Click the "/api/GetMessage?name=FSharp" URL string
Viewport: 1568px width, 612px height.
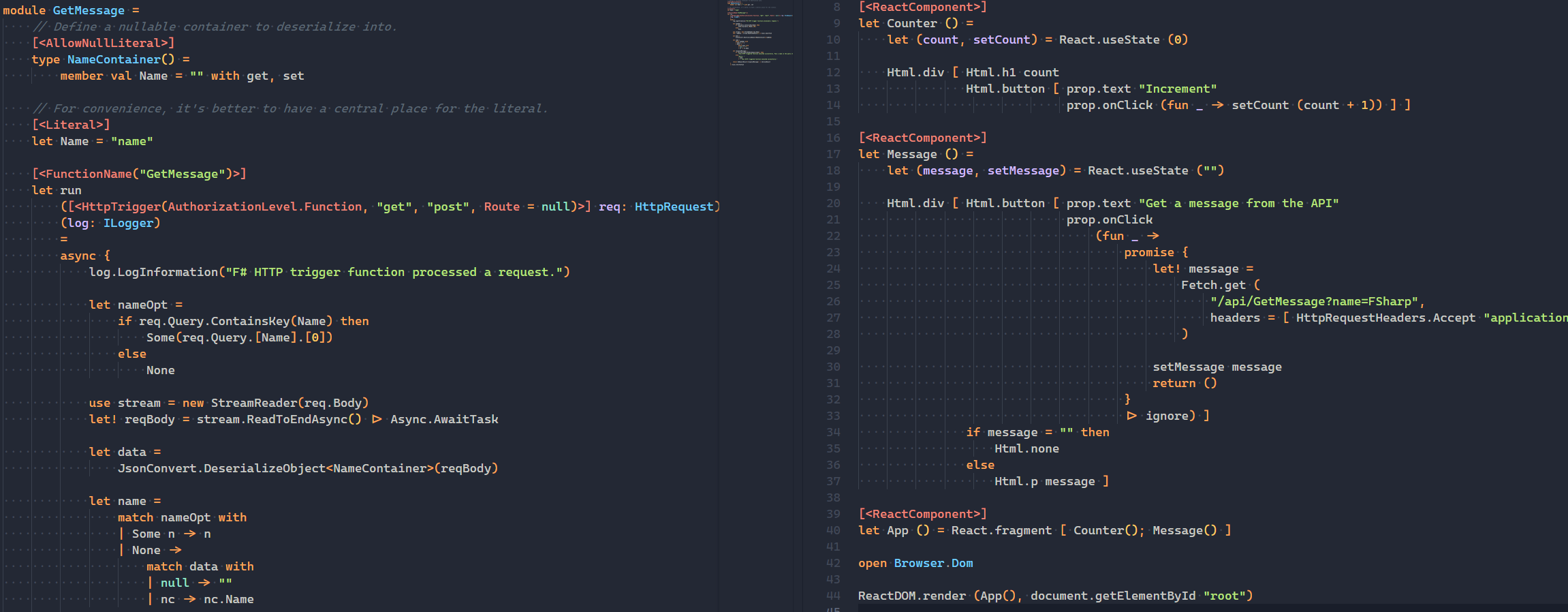tap(1314, 301)
